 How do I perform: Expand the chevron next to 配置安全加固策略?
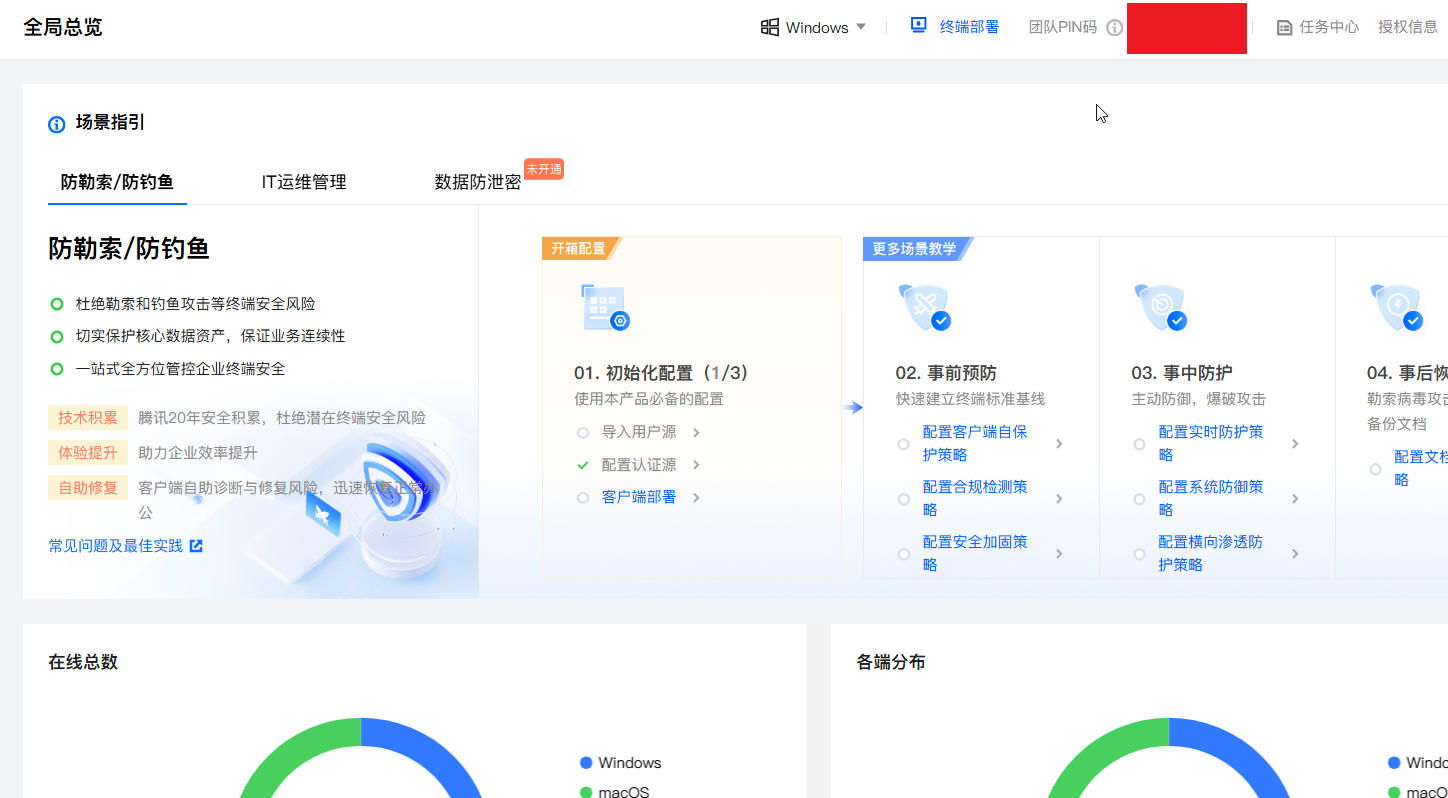click(1059, 554)
